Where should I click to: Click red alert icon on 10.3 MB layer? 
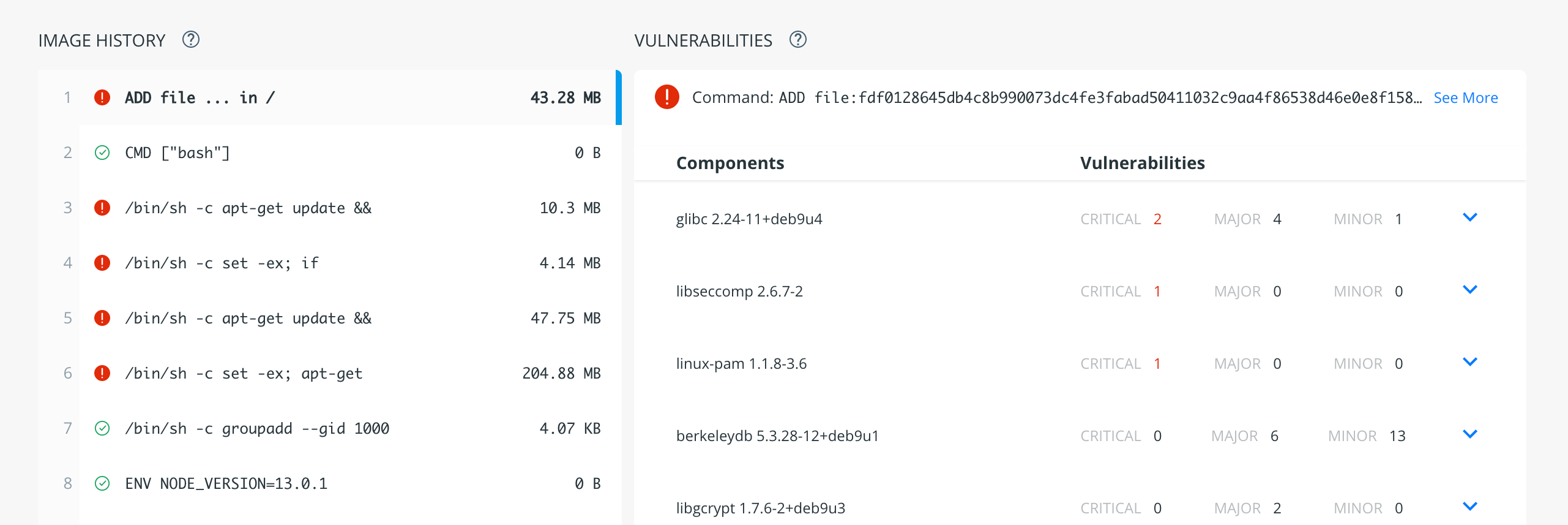(x=102, y=208)
